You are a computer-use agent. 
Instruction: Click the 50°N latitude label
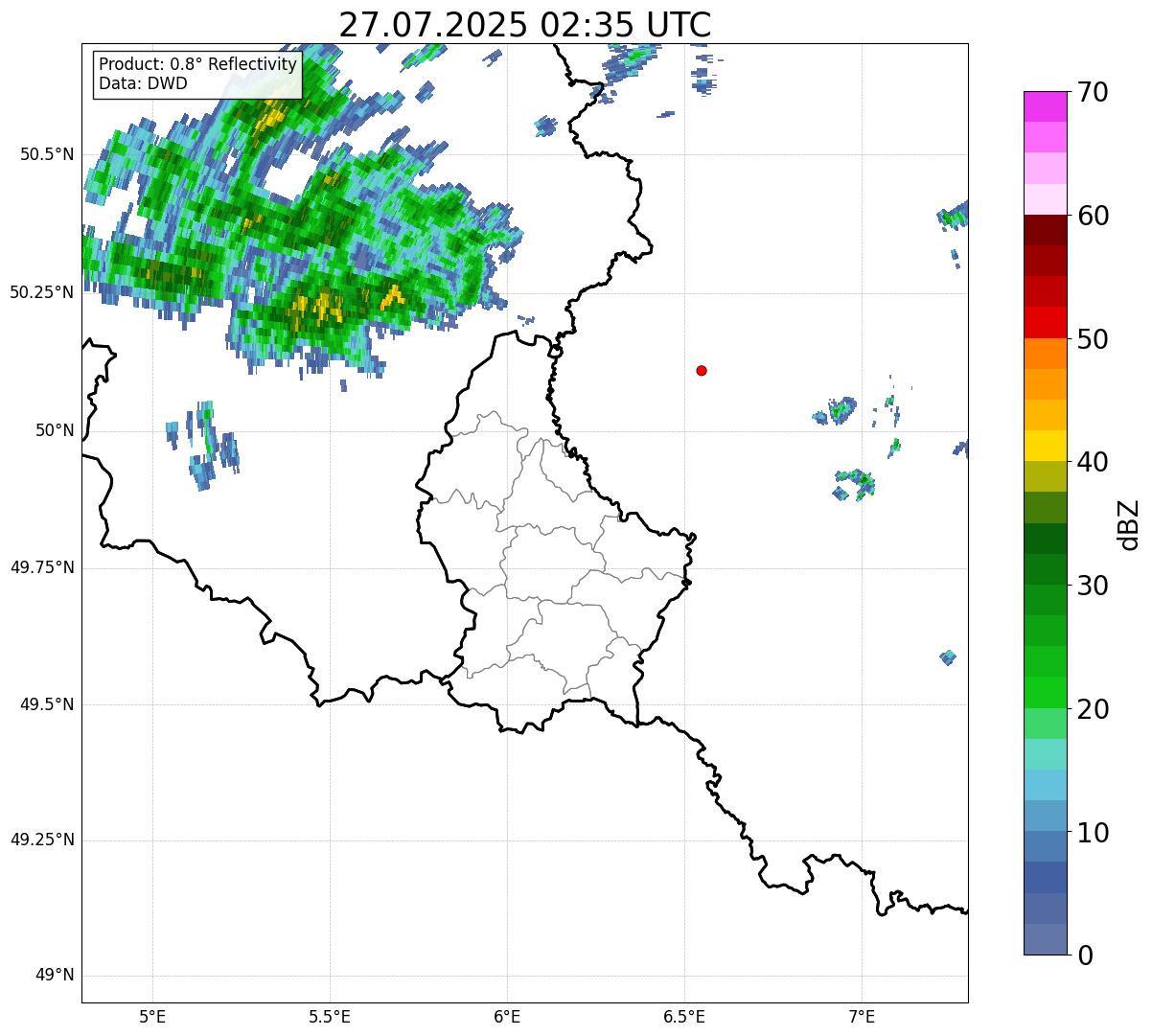coord(55,430)
